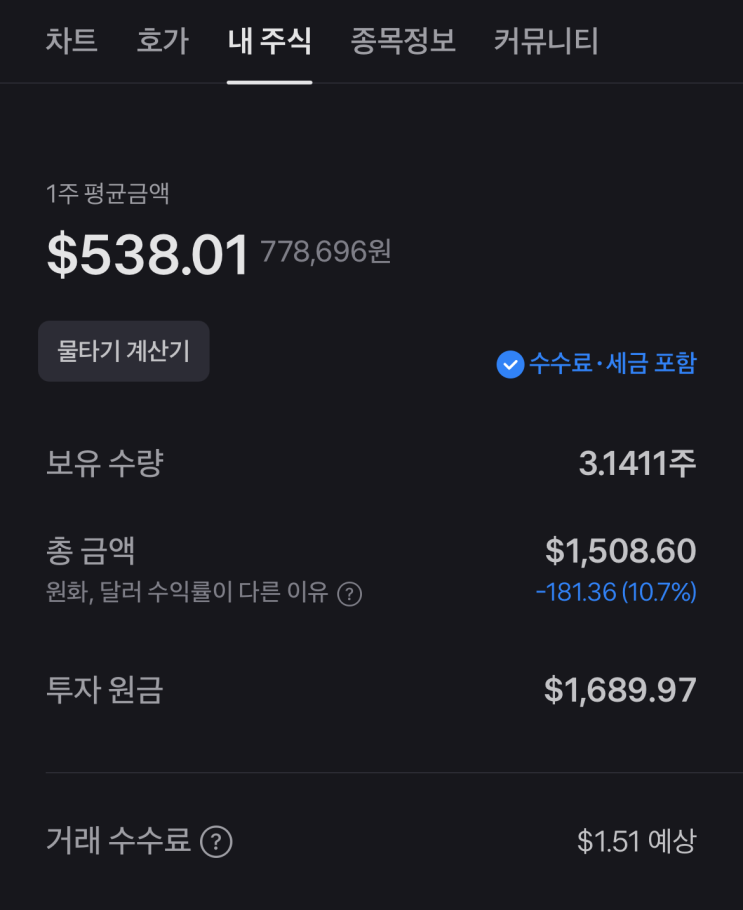Tap the $1,508.60 total amount
Screen dimensions: 743x910
pos(620,551)
